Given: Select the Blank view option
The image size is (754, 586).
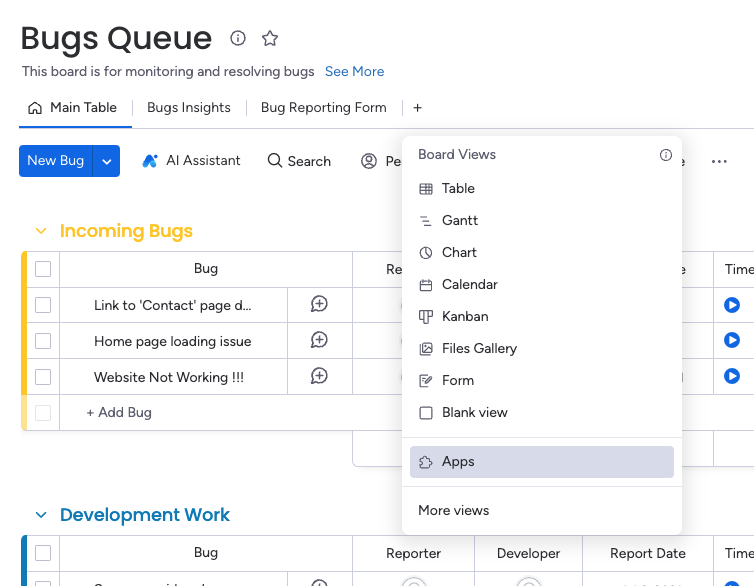Looking at the screenshot, I should pyautogui.click(x=541, y=412).
